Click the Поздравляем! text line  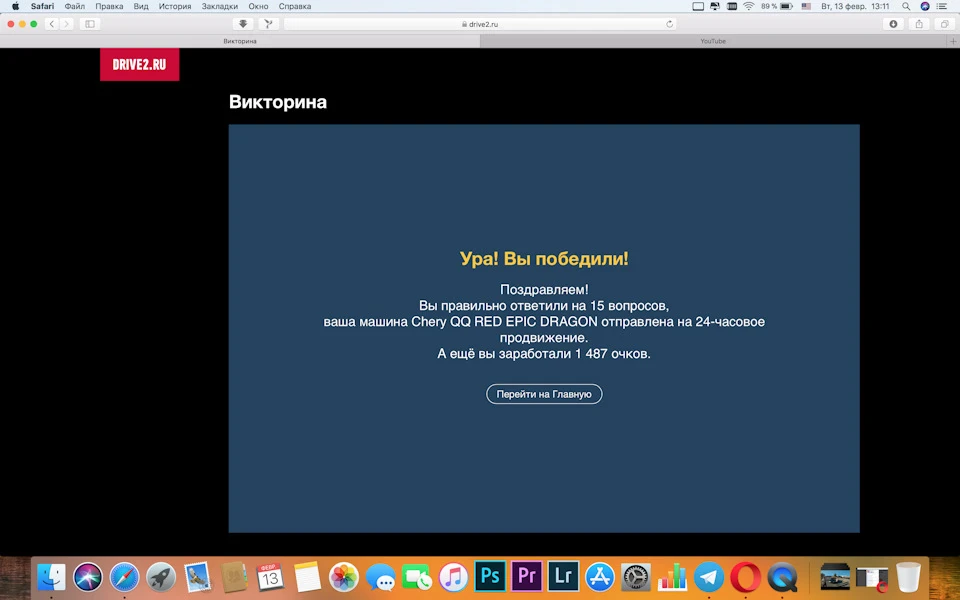pyautogui.click(x=544, y=290)
